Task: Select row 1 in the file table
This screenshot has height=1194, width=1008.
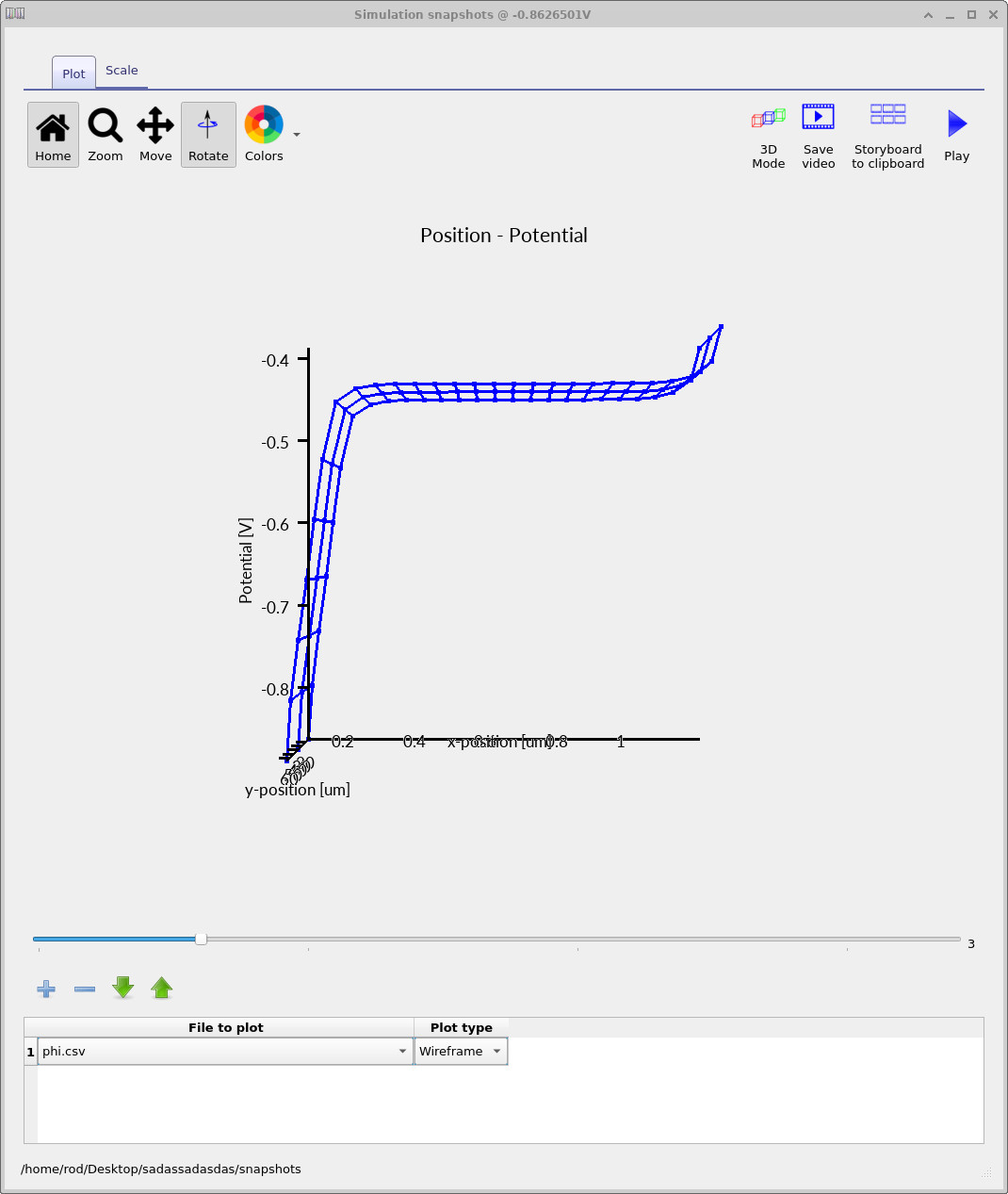Action: coord(30,1051)
